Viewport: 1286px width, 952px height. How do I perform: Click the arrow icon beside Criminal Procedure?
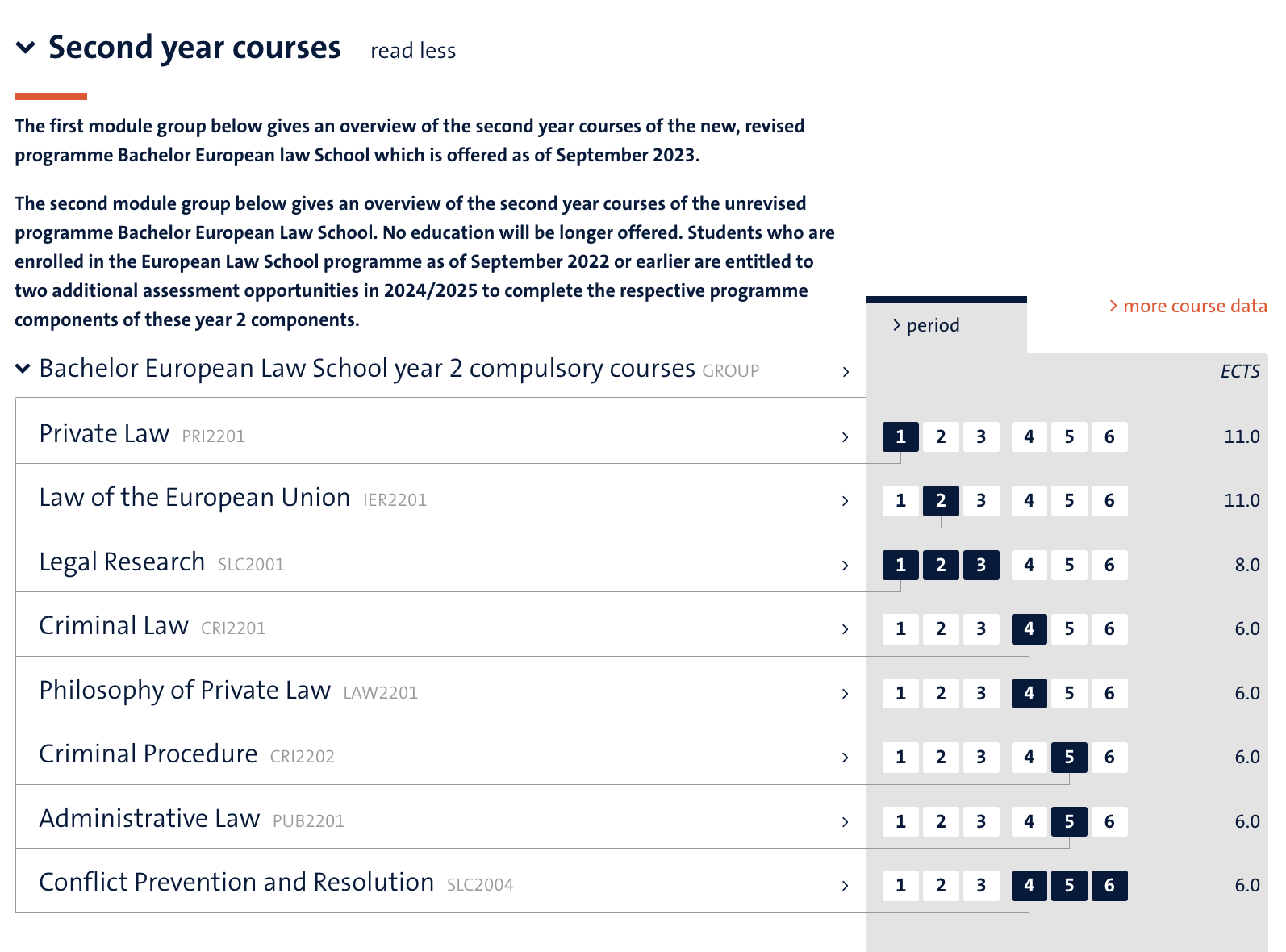point(845,757)
